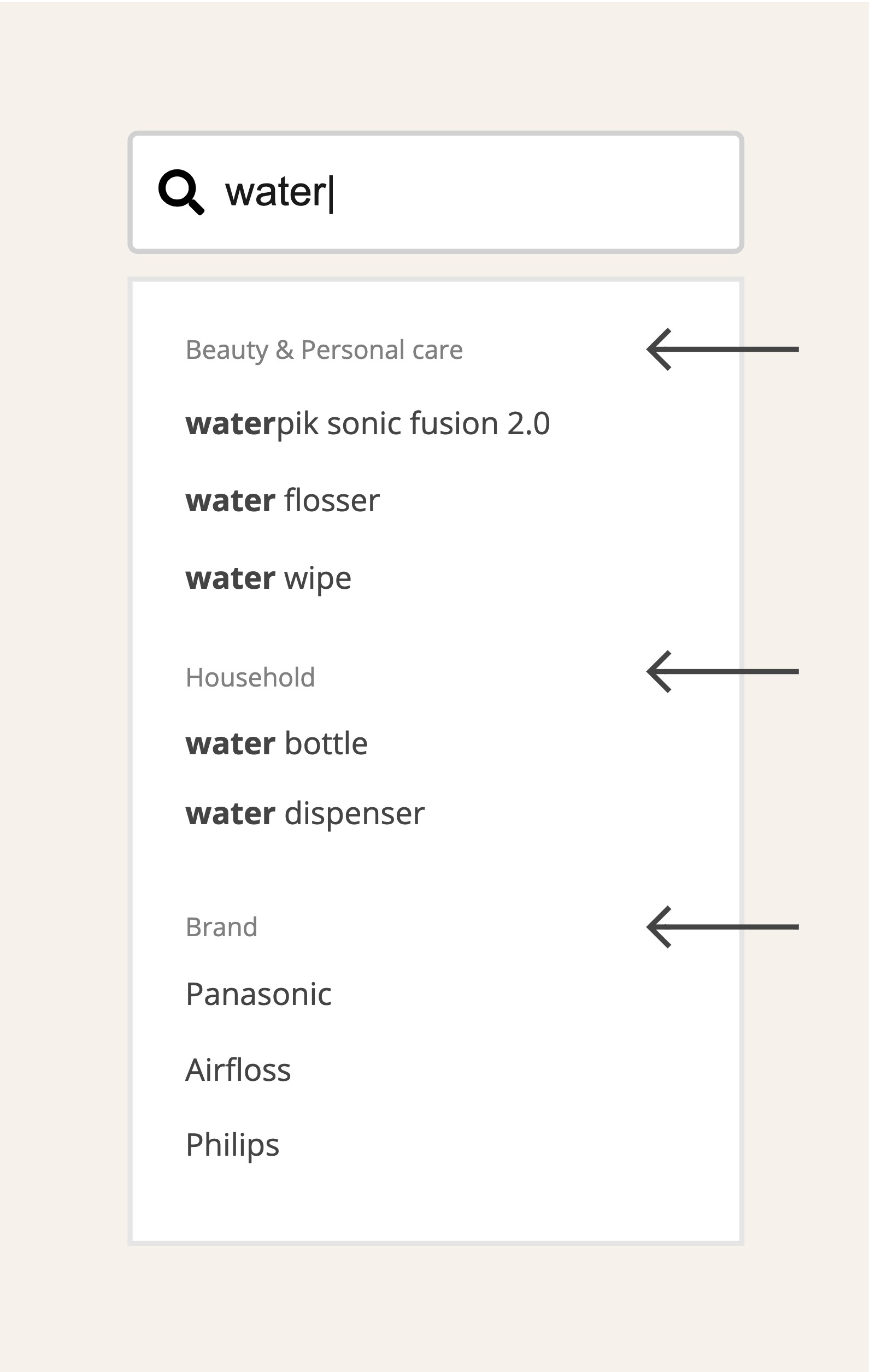Click the 'Household' category heading
The height and width of the screenshot is (1372, 870).
click(250, 678)
